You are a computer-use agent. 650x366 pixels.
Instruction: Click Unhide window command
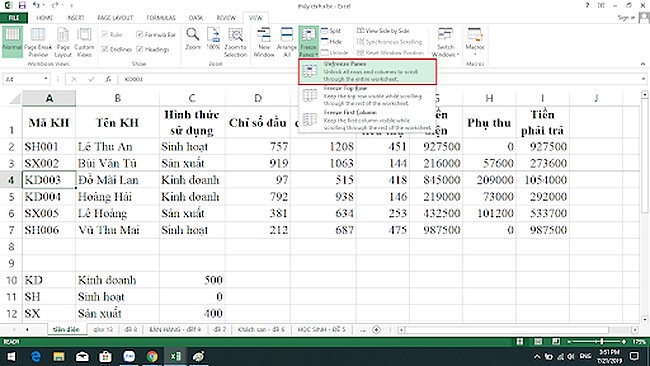click(x=334, y=53)
